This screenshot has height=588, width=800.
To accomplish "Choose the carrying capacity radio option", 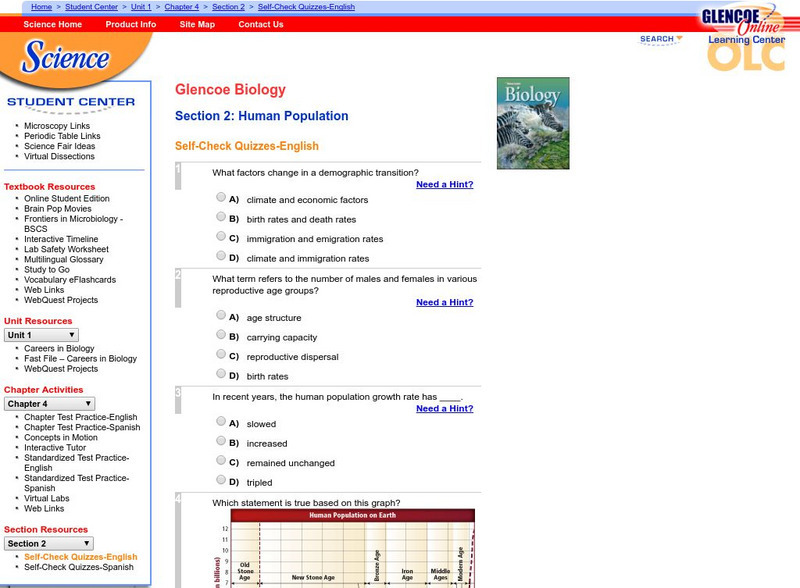I will 221,334.
